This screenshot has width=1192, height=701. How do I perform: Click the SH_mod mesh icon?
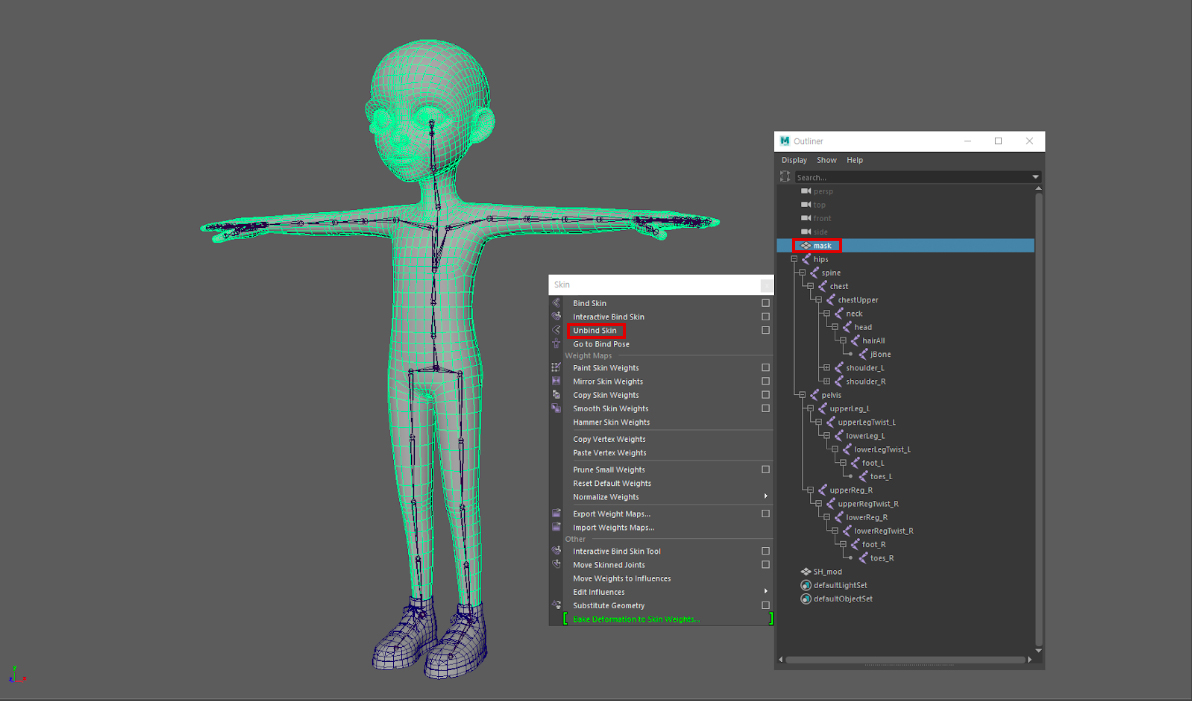[806, 572]
